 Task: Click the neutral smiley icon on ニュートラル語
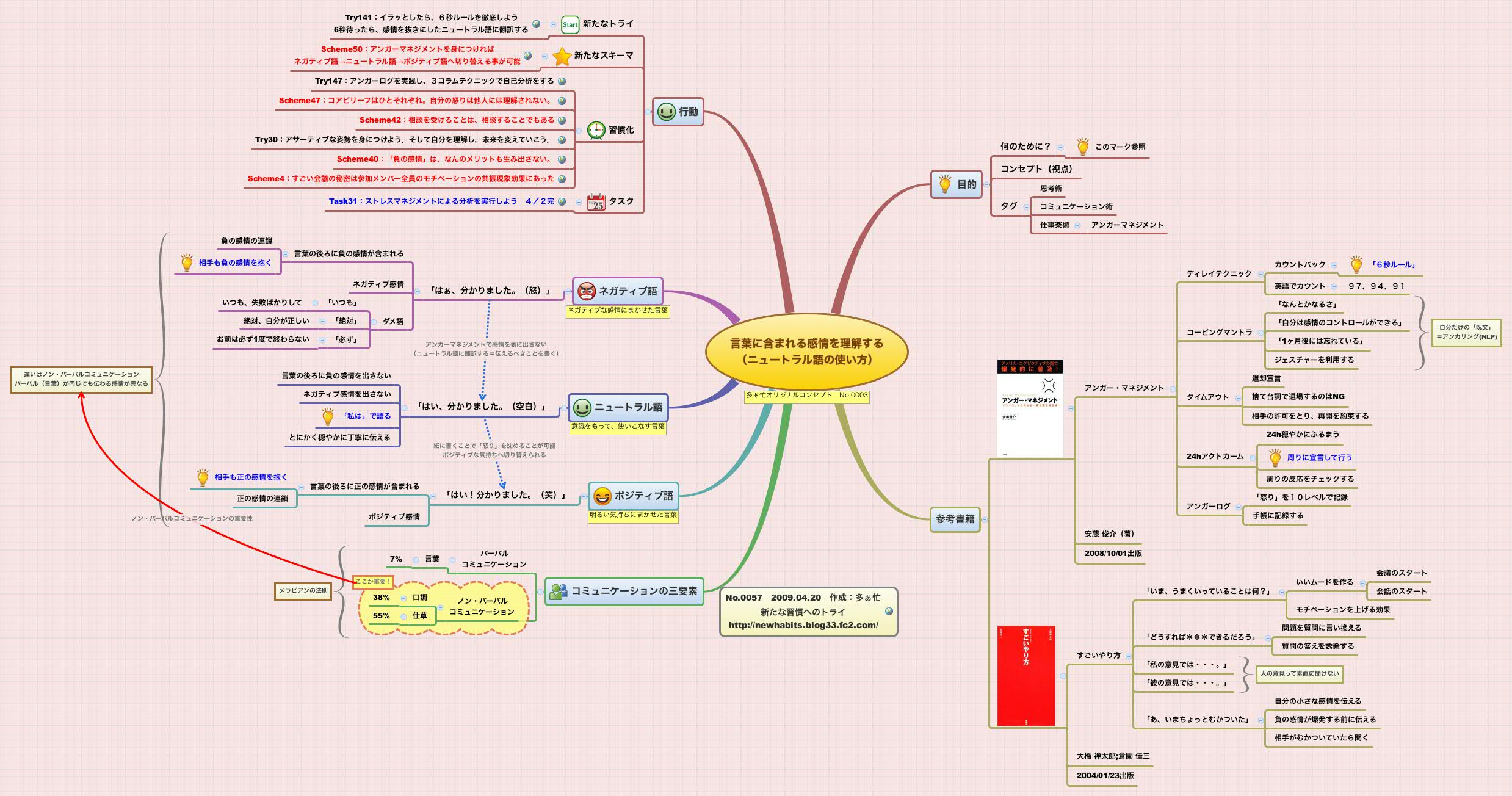(x=581, y=407)
